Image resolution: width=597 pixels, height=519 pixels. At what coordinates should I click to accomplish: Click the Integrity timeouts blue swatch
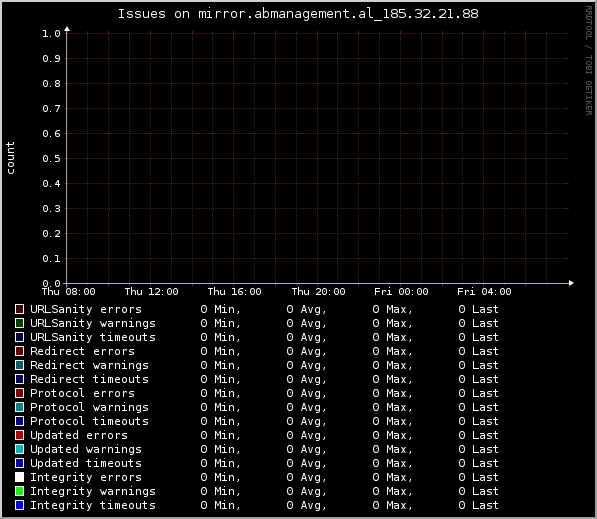pos(19,505)
